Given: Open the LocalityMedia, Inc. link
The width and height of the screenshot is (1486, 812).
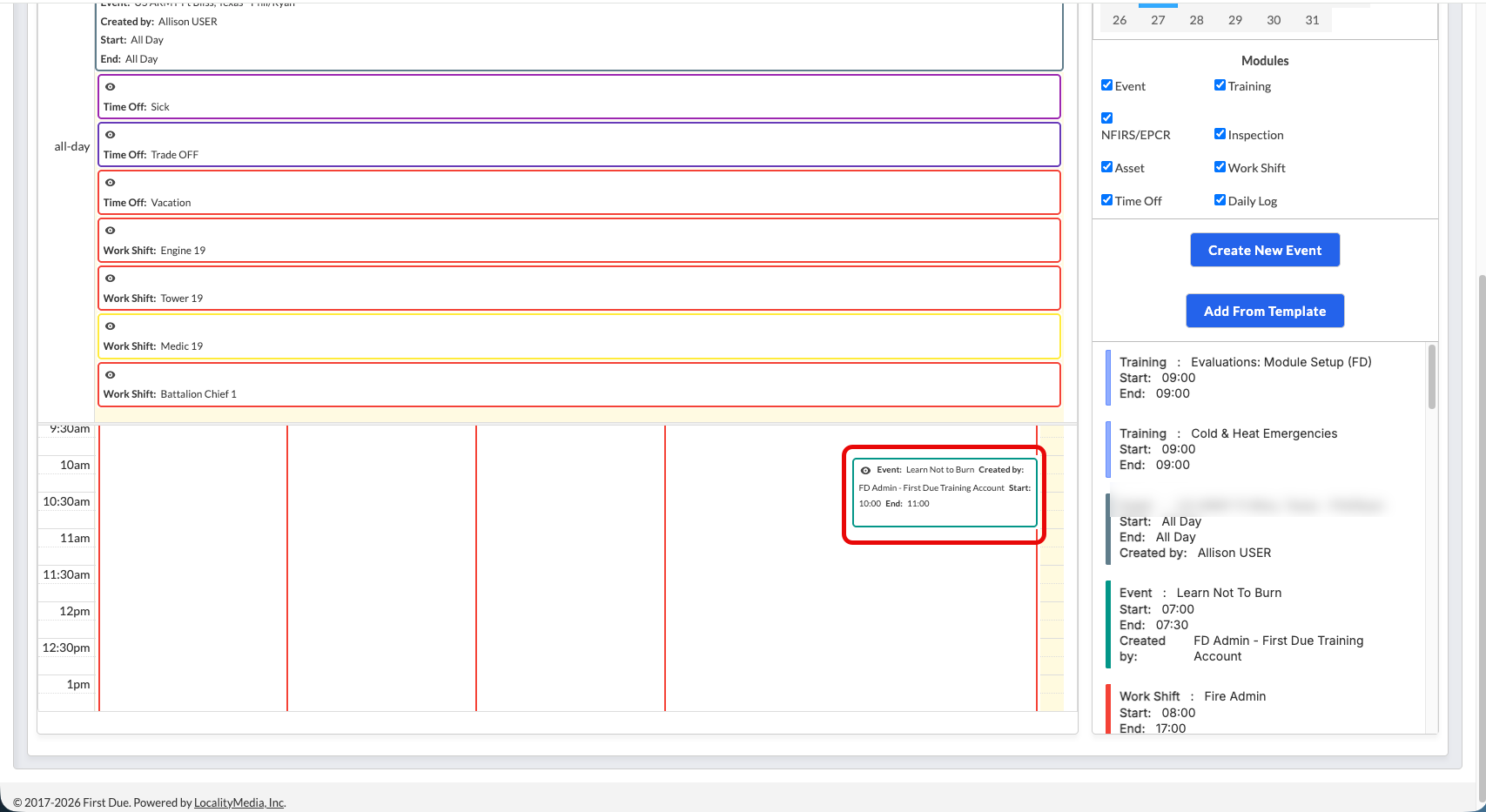Looking at the screenshot, I should (239, 802).
